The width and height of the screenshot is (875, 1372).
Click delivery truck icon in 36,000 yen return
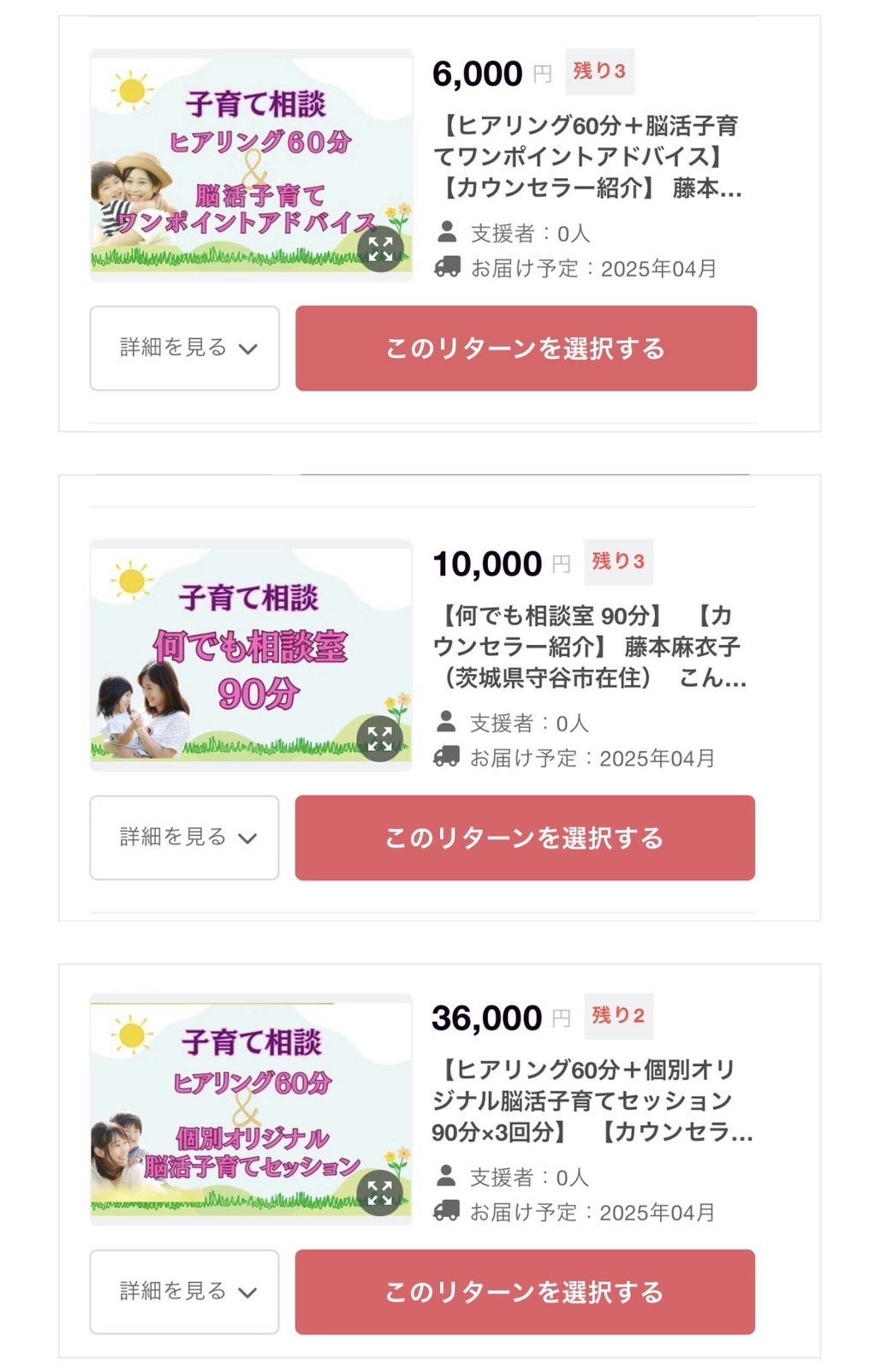446,1211
